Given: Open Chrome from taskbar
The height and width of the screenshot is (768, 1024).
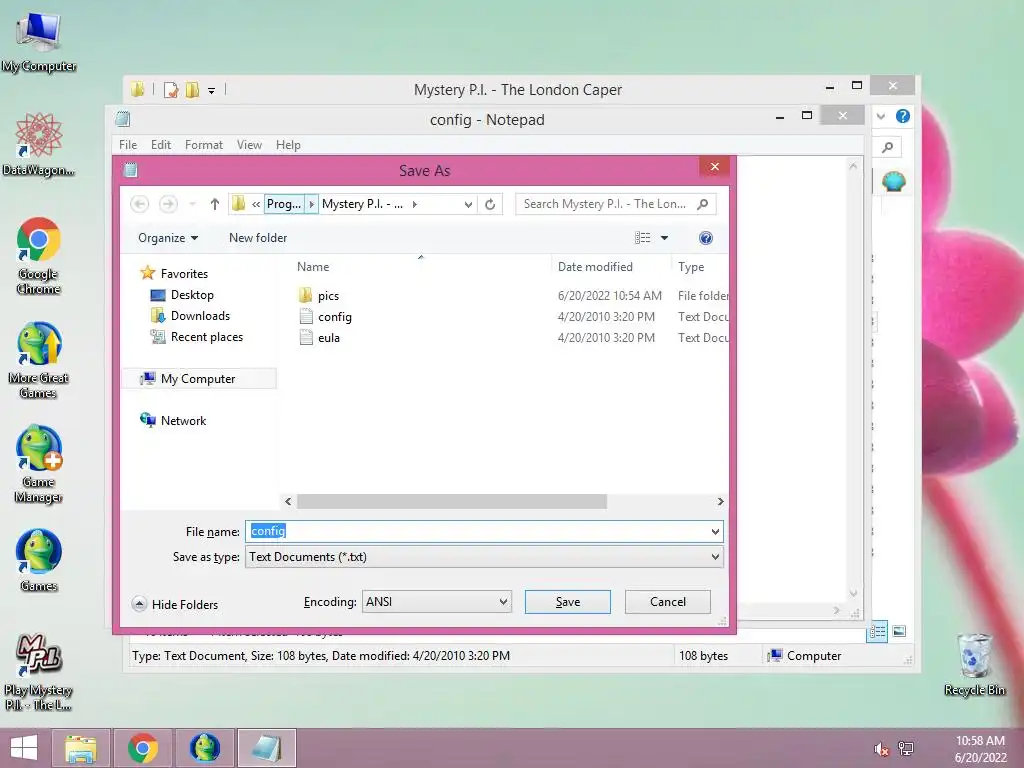Looking at the screenshot, I should (143, 748).
